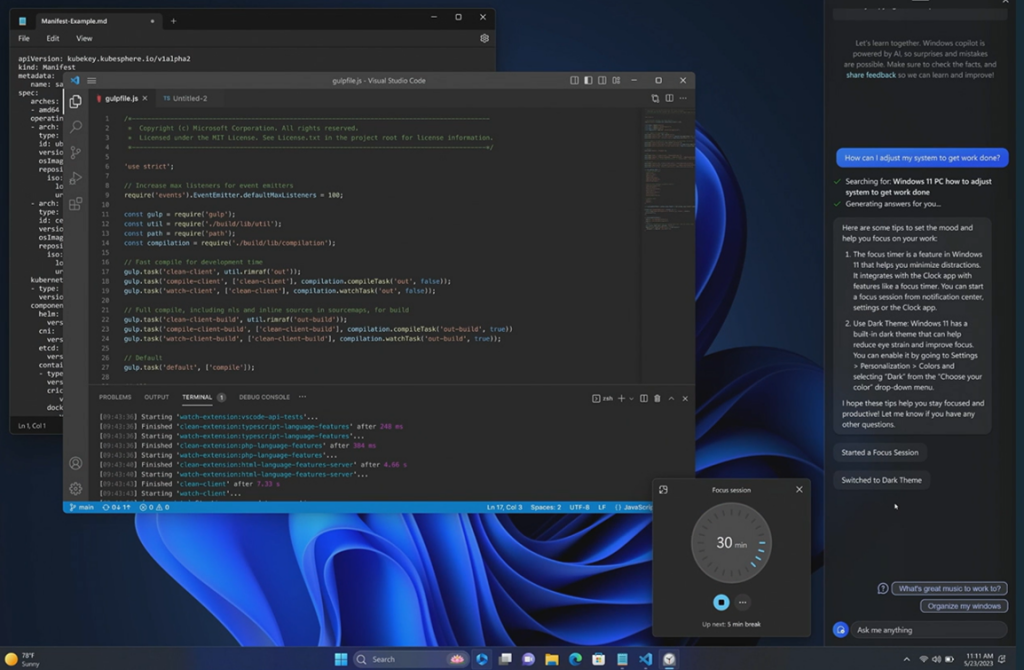Open the Run and Debug view
The image size is (1024, 670).
pos(75,178)
